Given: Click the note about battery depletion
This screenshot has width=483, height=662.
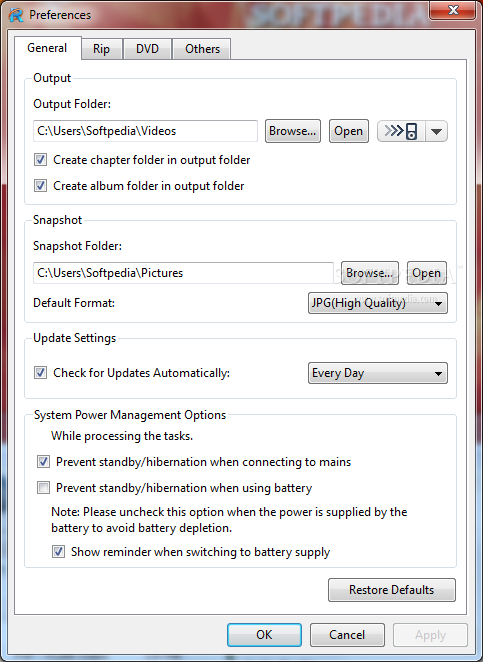Looking at the screenshot, I should (x=229, y=520).
